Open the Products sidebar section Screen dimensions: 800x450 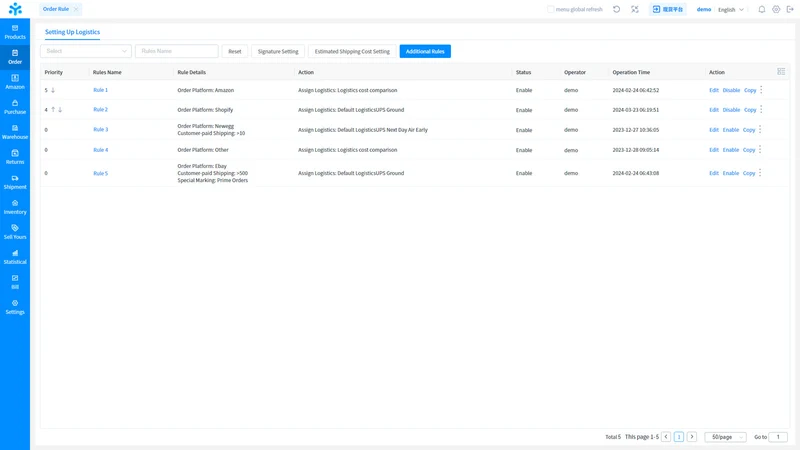(15, 32)
